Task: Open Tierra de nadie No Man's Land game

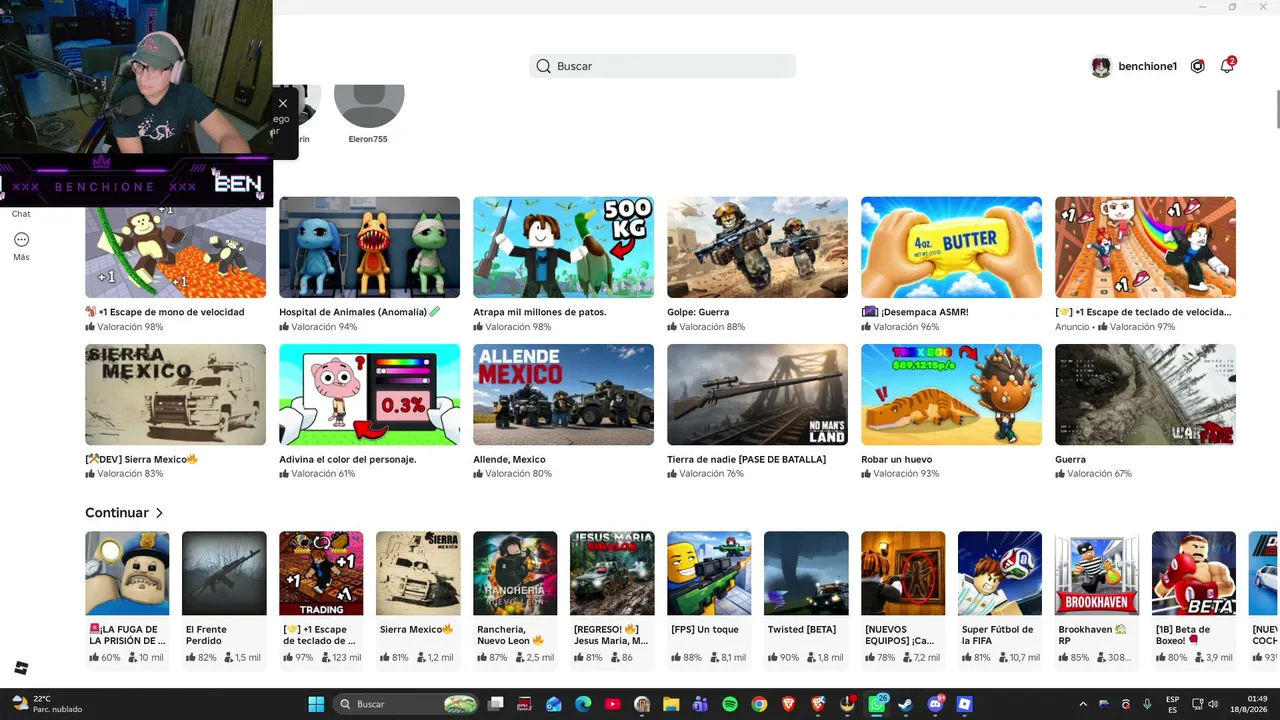Action: [x=758, y=395]
